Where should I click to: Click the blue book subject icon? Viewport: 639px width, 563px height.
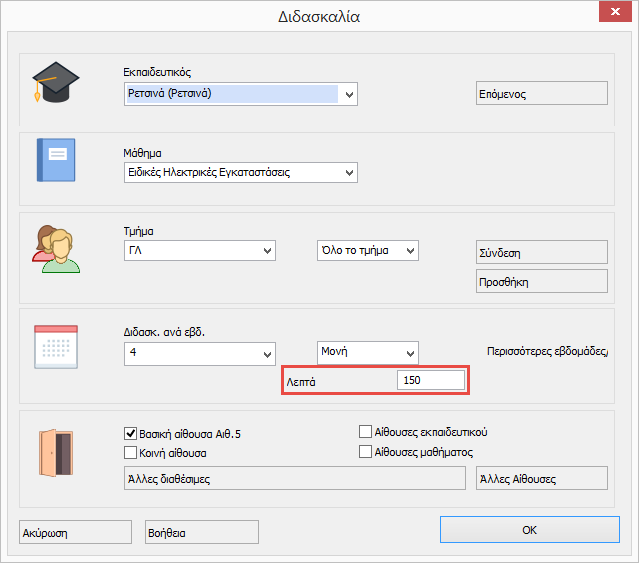55,158
